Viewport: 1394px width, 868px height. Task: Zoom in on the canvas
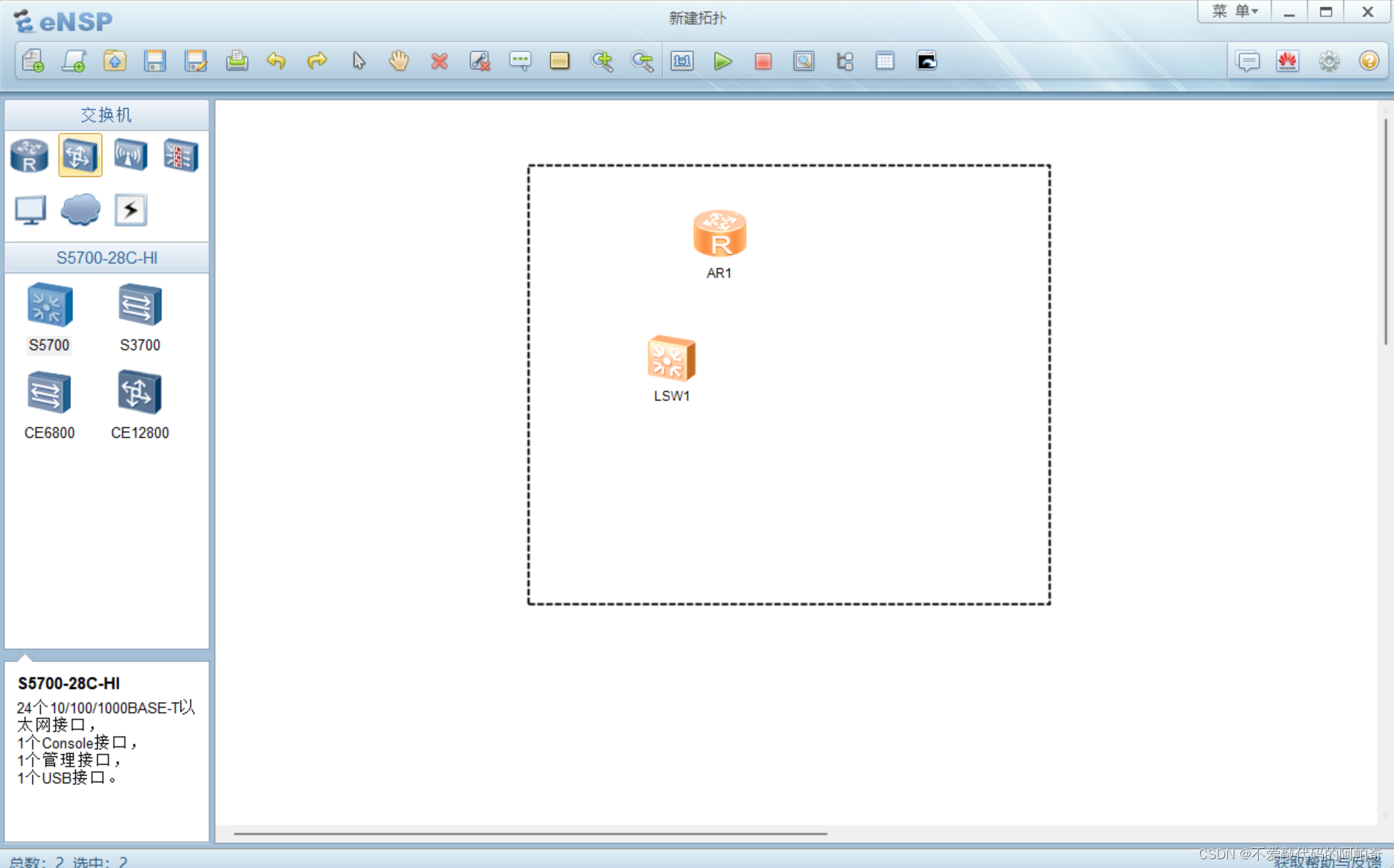[602, 61]
